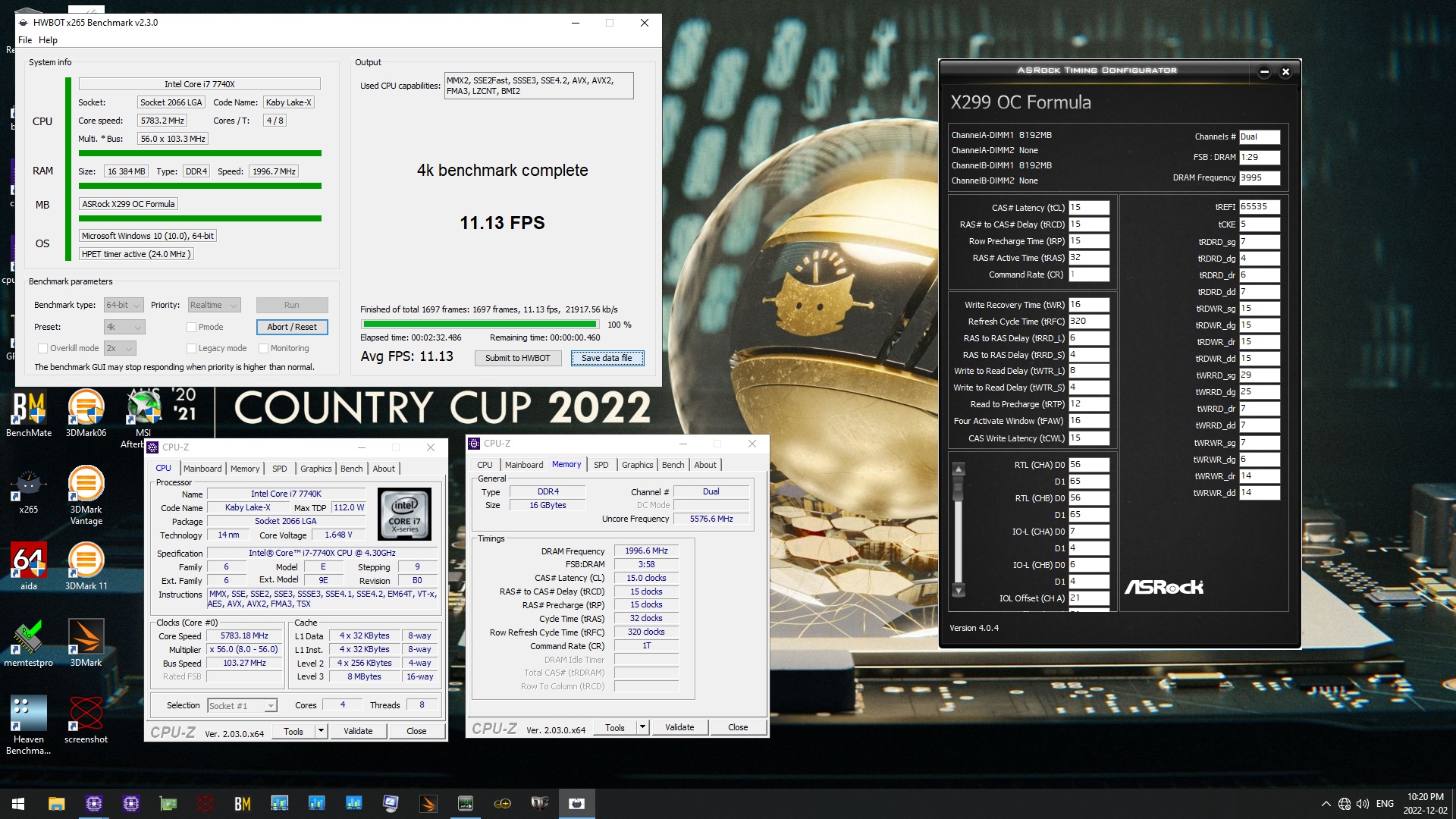The image size is (1456, 819).
Task: Open the Preset 4k dropdown
Action: coord(124,327)
